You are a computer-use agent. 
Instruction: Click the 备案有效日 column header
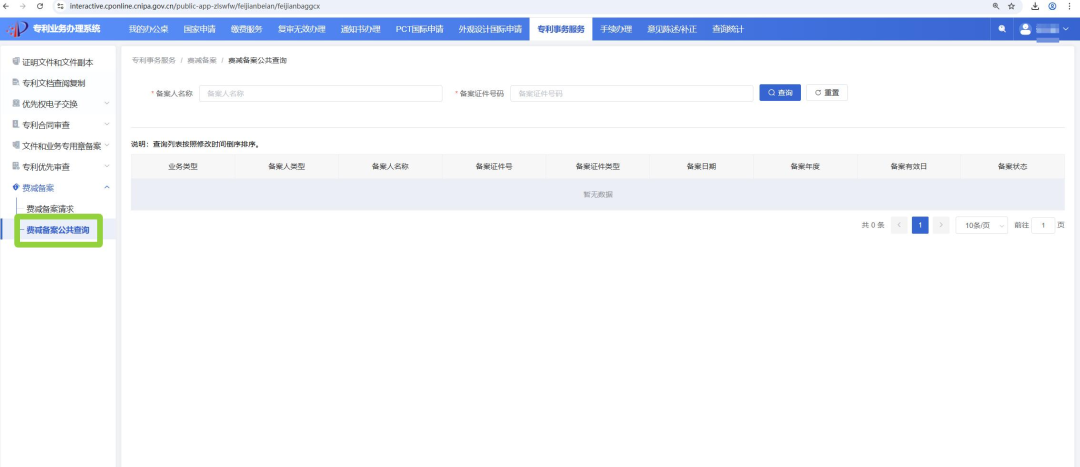point(908,167)
